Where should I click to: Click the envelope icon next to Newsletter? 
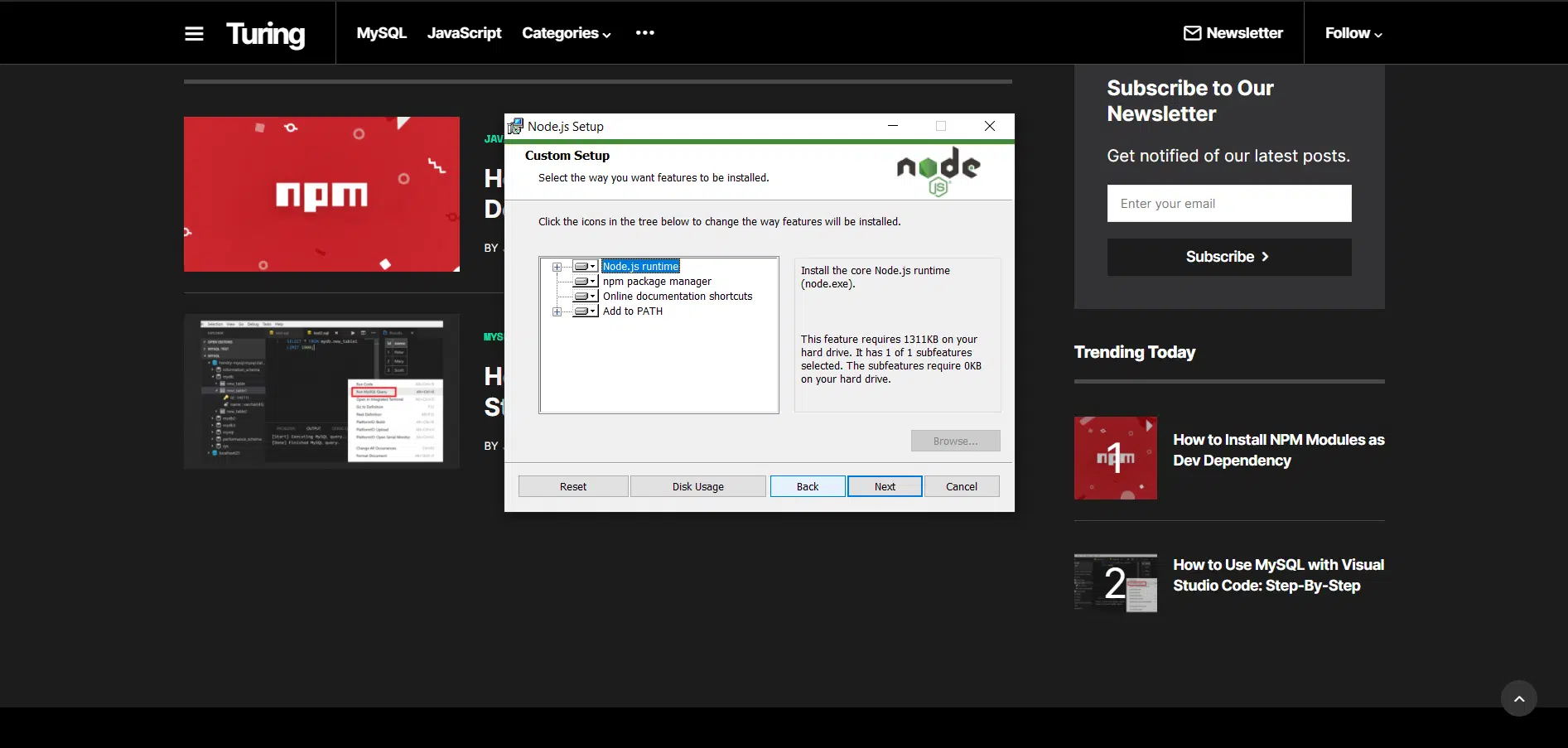pyautogui.click(x=1192, y=33)
